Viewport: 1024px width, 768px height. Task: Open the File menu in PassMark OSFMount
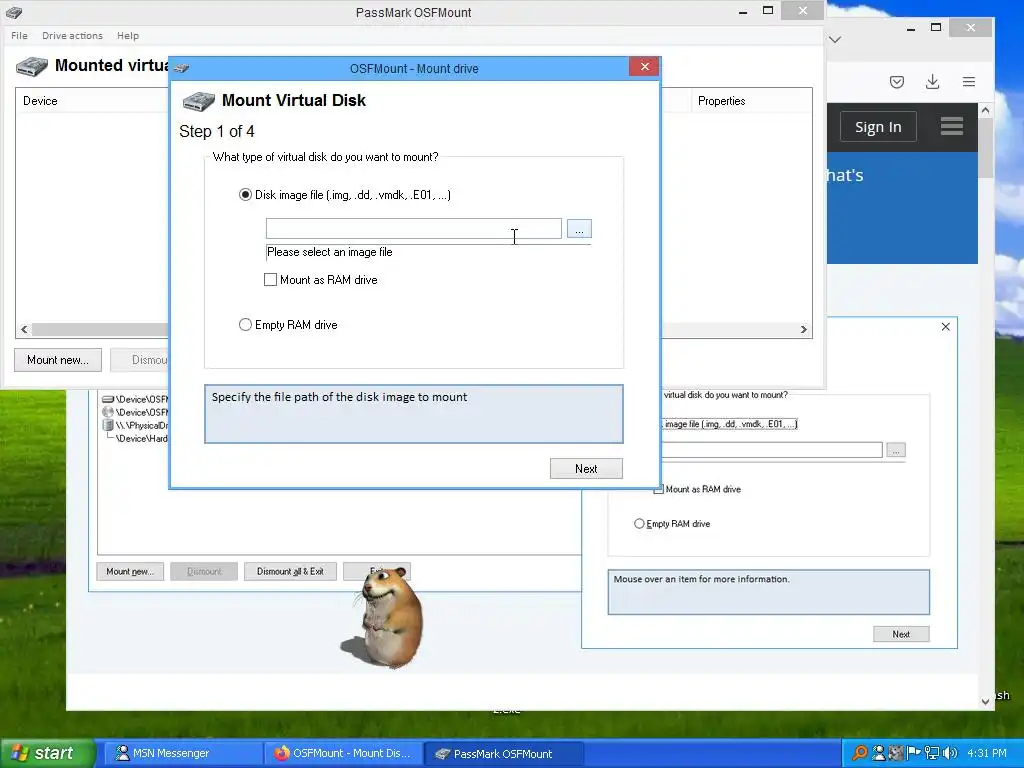(x=20, y=36)
